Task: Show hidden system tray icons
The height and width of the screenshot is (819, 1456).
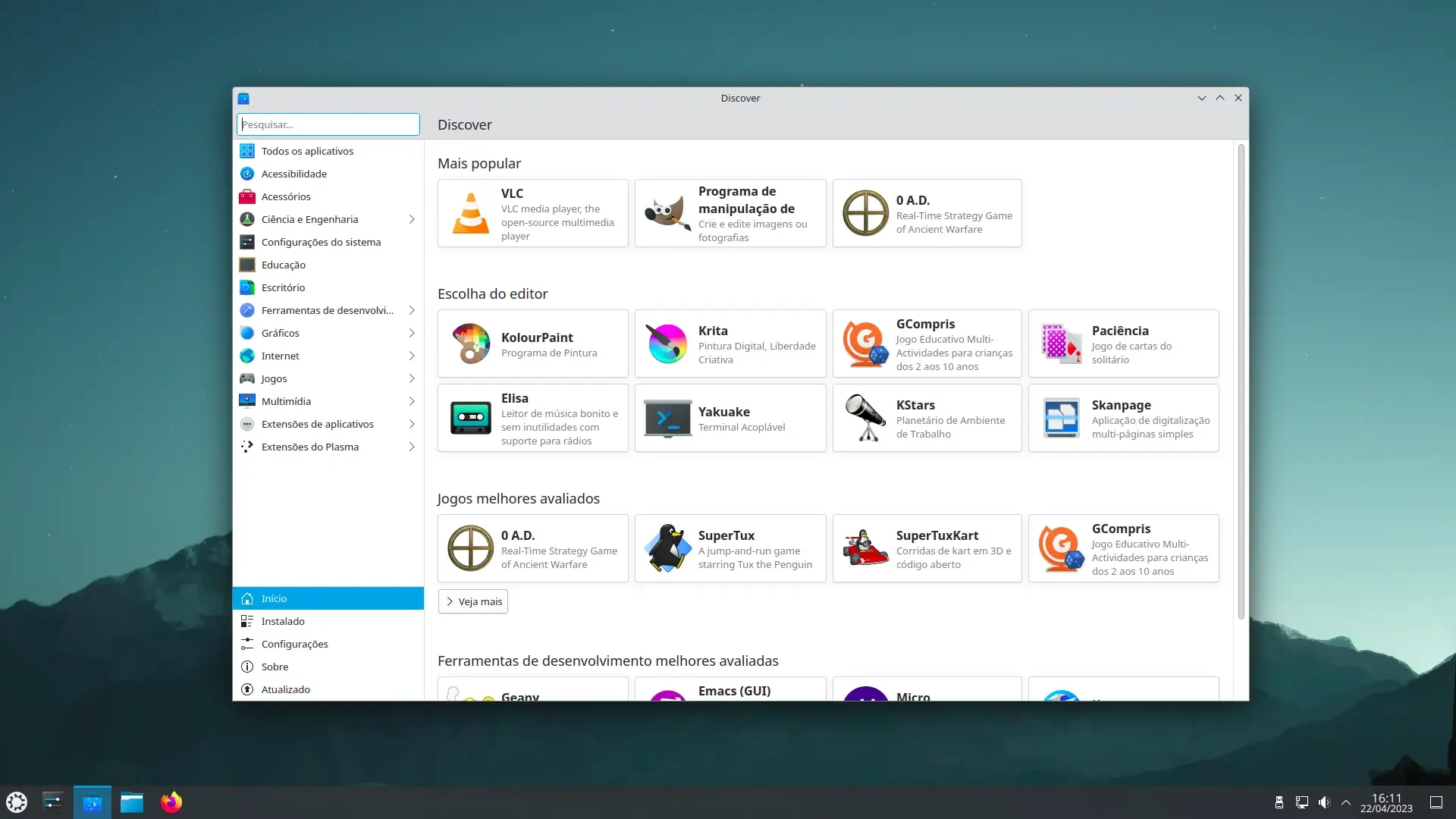Action: (1346, 802)
